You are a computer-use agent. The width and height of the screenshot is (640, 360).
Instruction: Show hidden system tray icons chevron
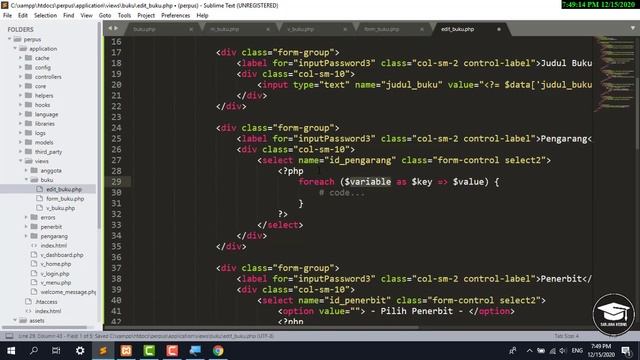(x=529, y=351)
